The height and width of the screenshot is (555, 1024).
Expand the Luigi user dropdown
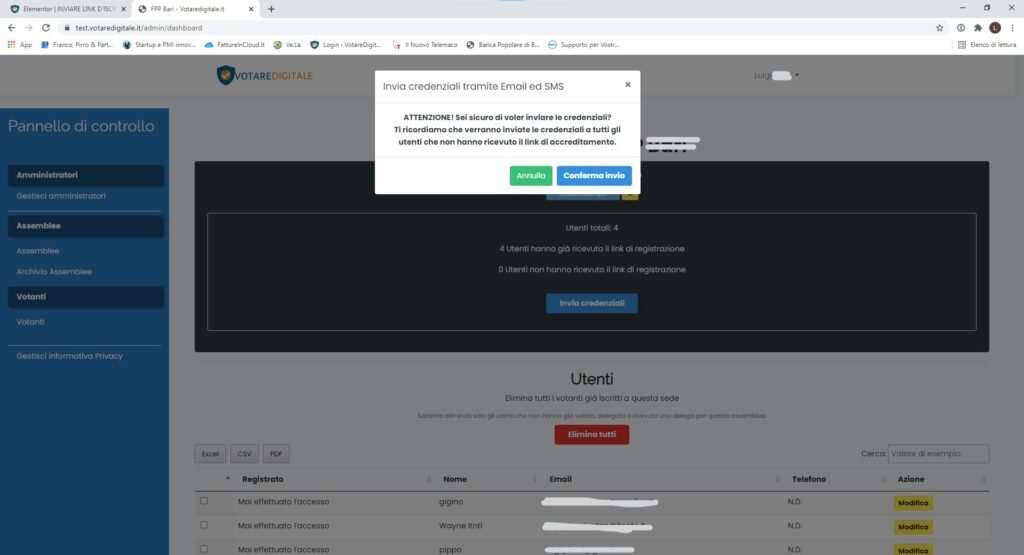click(x=778, y=75)
